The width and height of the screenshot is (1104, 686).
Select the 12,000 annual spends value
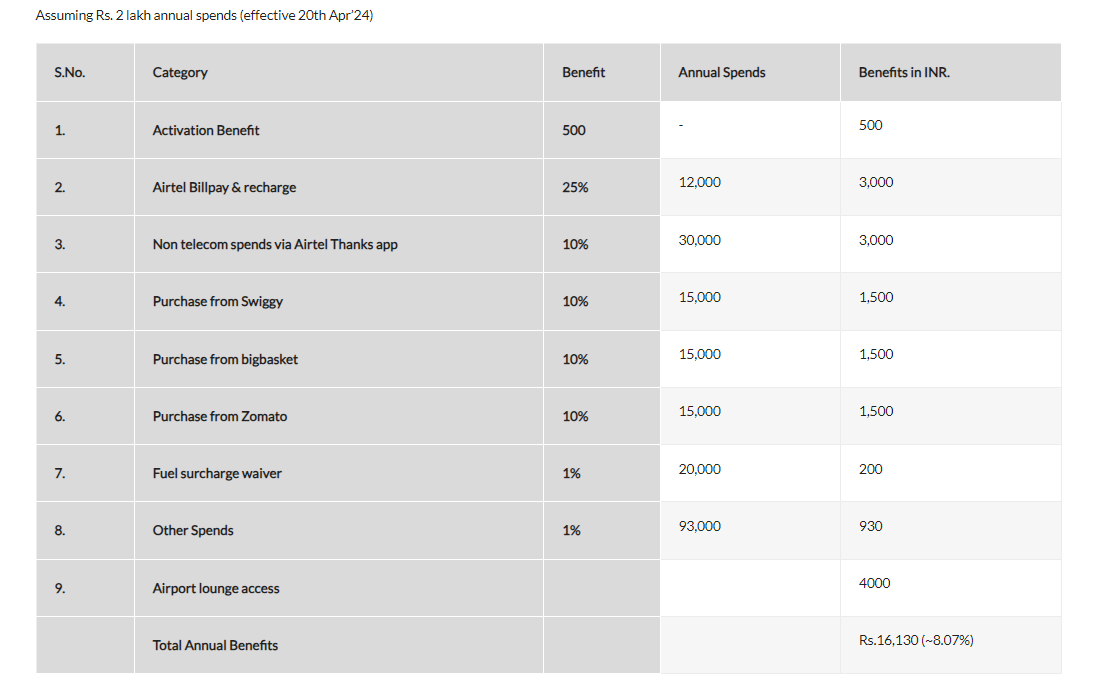pos(699,182)
